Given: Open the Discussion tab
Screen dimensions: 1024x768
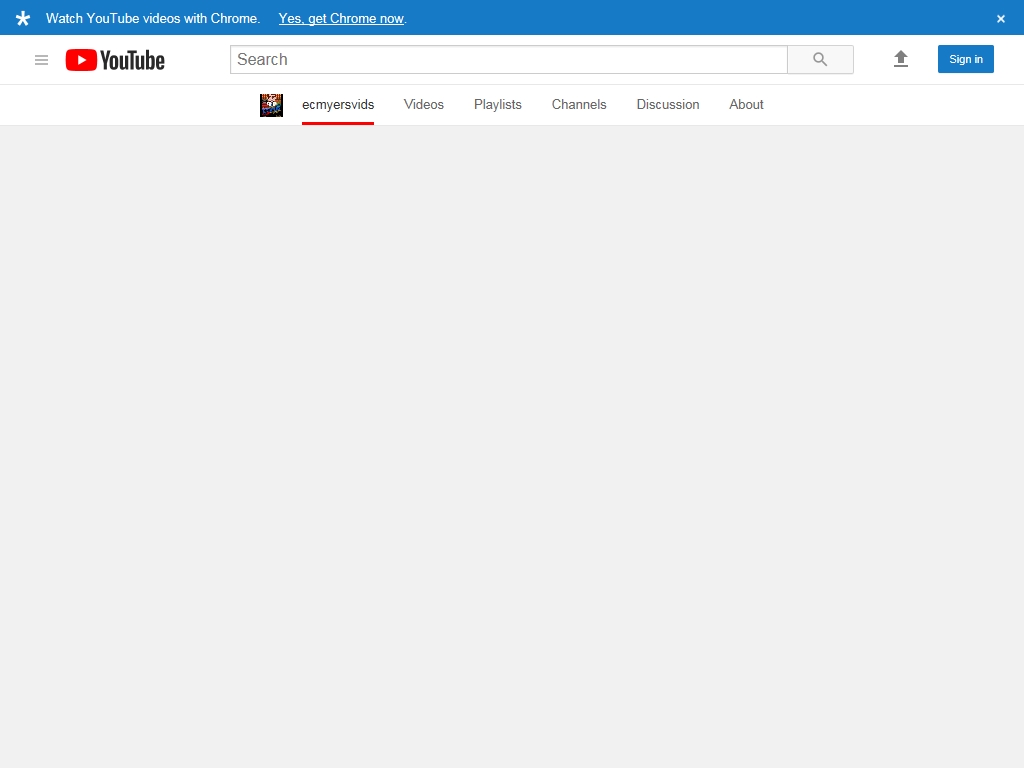Looking at the screenshot, I should pyautogui.click(x=667, y=104).
